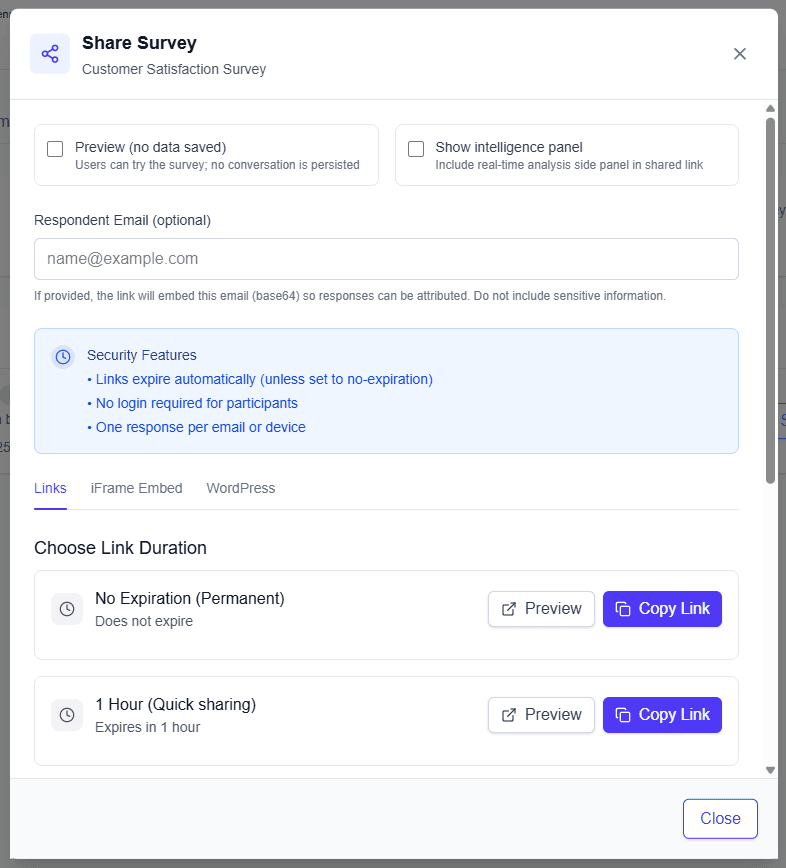
Task: Preview the 1 Hour quick sharing link
Action: 541,714
